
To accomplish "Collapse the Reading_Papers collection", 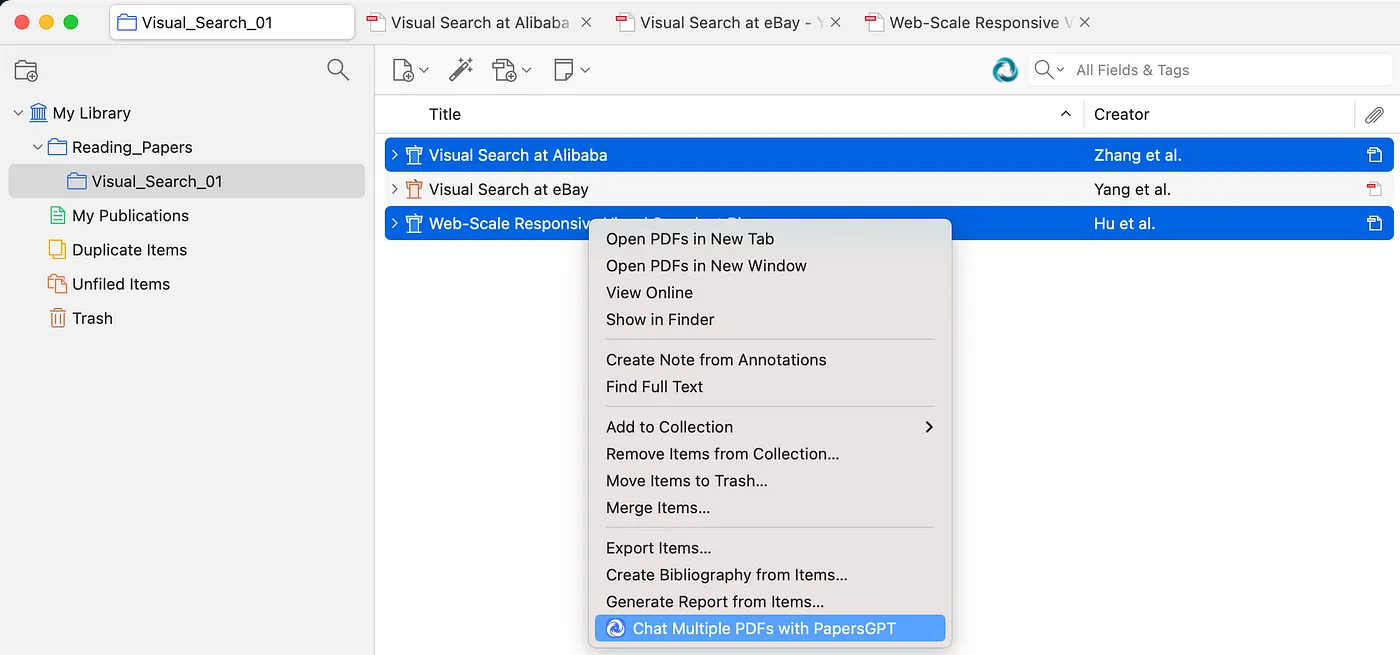I will (37, 147).
